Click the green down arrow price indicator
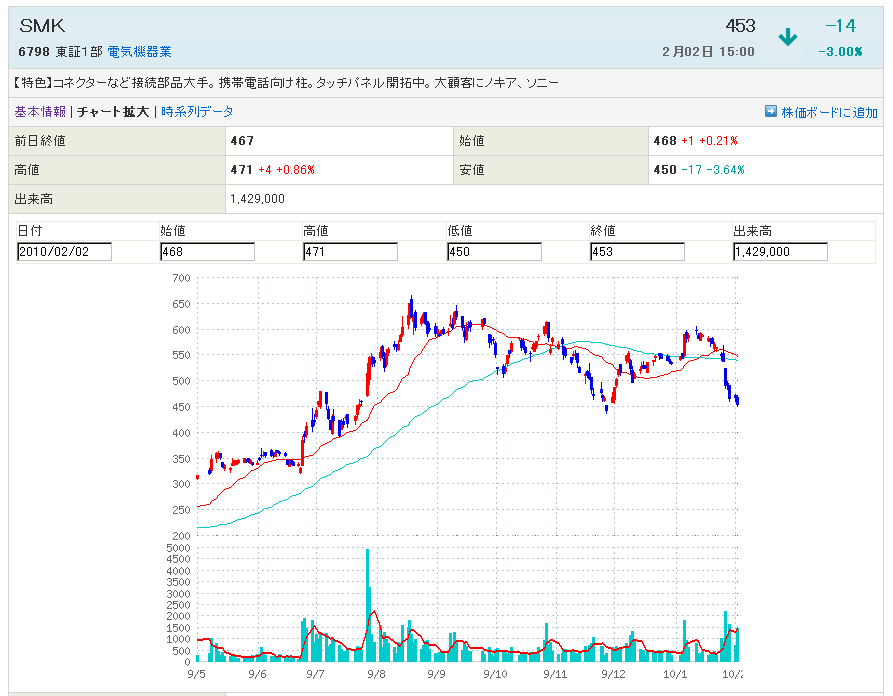This screenshot has height=696, width=893. 788,38
